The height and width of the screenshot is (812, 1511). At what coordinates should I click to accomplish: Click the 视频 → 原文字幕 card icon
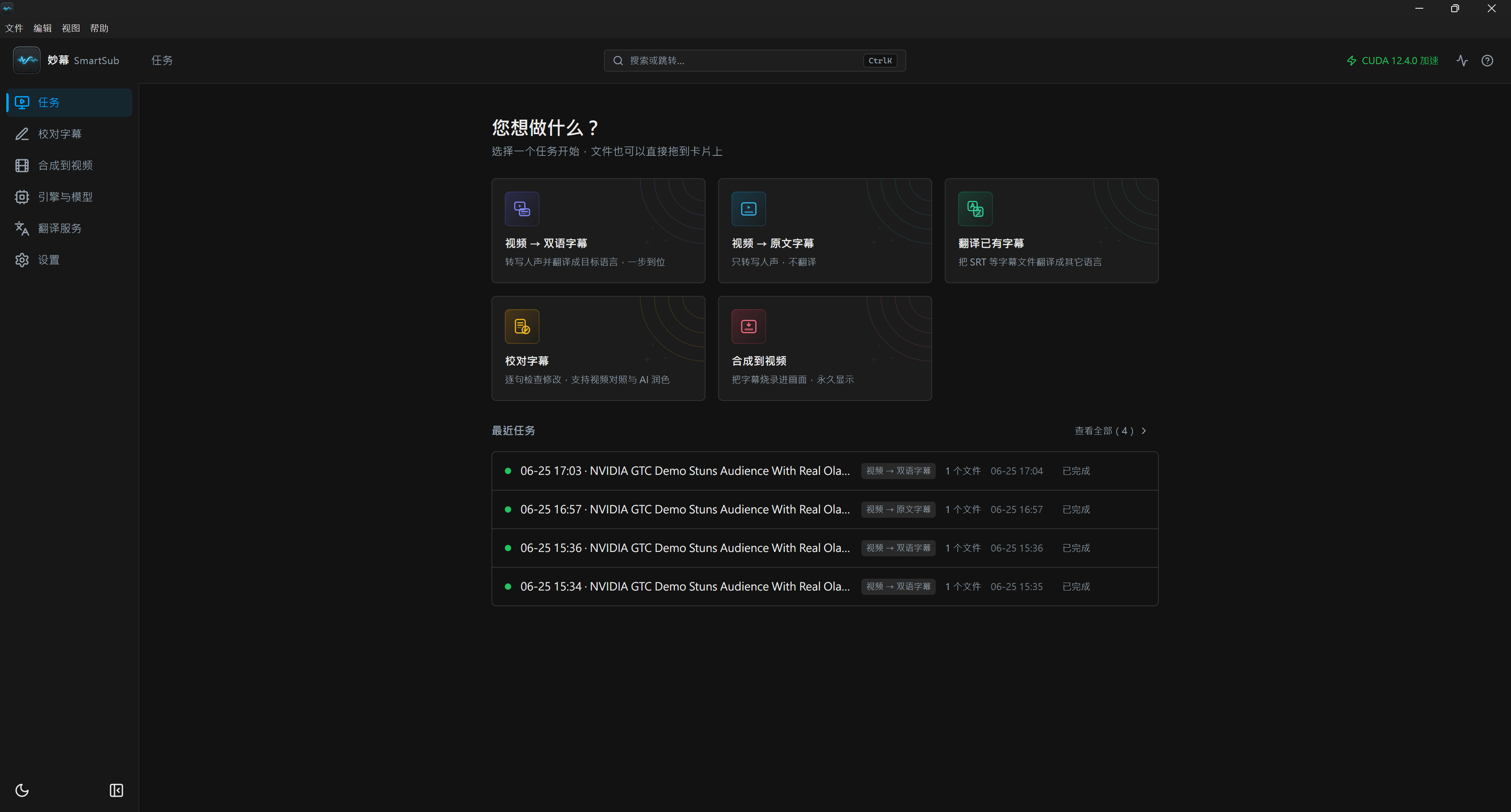(x=748, y=209)
